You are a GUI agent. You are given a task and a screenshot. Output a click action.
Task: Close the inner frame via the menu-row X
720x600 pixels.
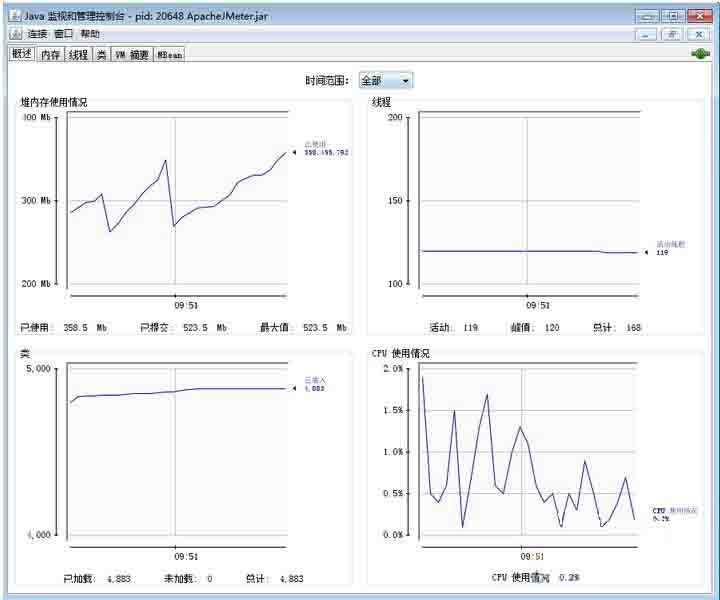click(x=699, y=34)
